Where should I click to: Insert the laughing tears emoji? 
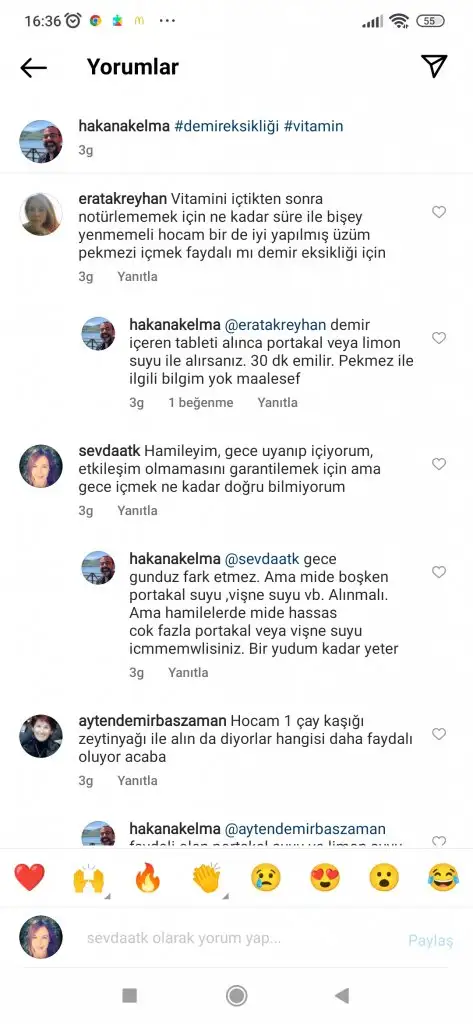click(x=444, y=877)
